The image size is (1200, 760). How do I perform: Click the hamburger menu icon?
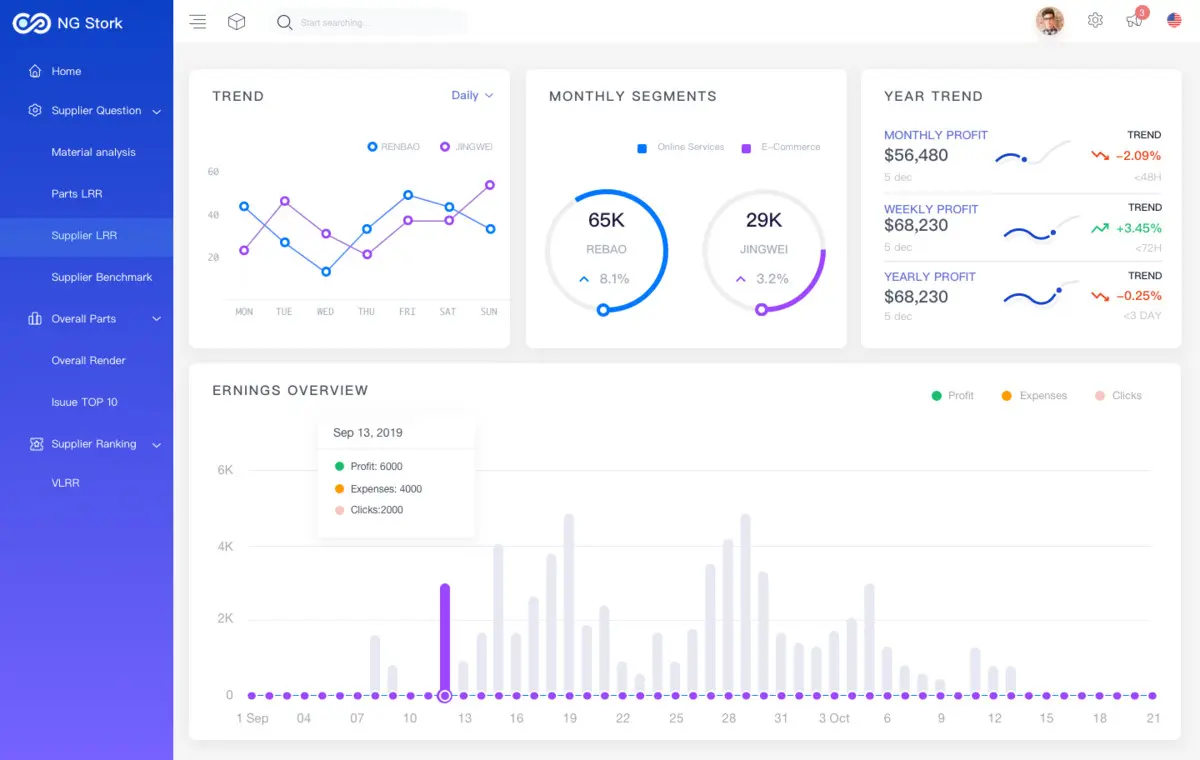click(x=198, y=22)
